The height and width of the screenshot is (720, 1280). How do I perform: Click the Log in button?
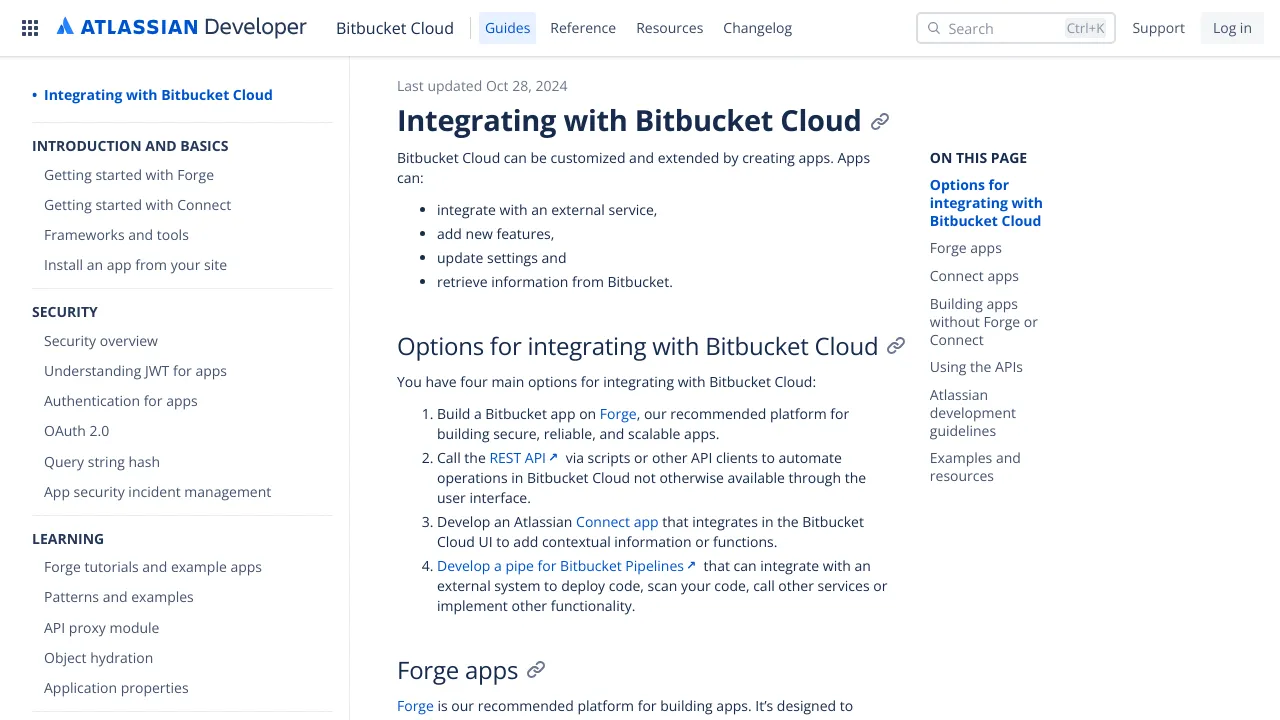[x=1232, y=28]
